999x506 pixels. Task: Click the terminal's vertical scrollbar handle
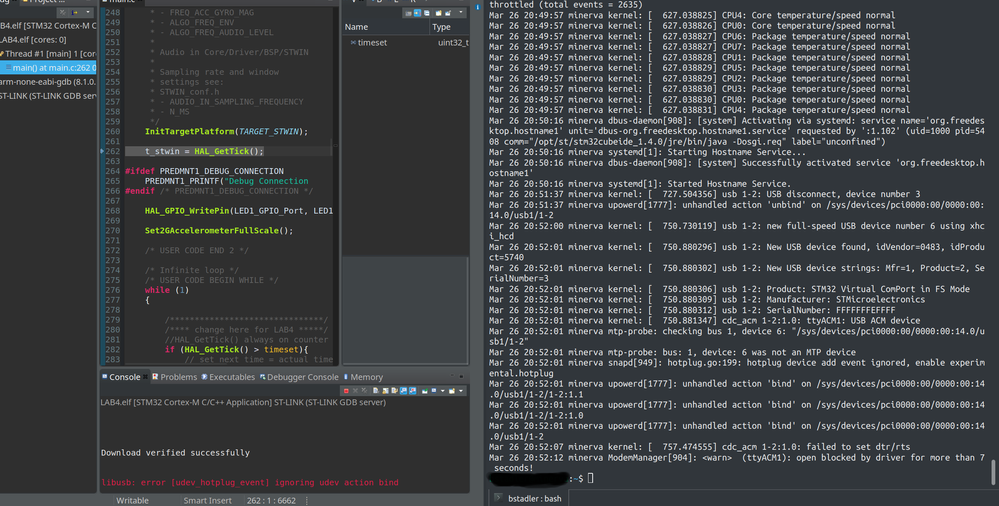point(993,472)
